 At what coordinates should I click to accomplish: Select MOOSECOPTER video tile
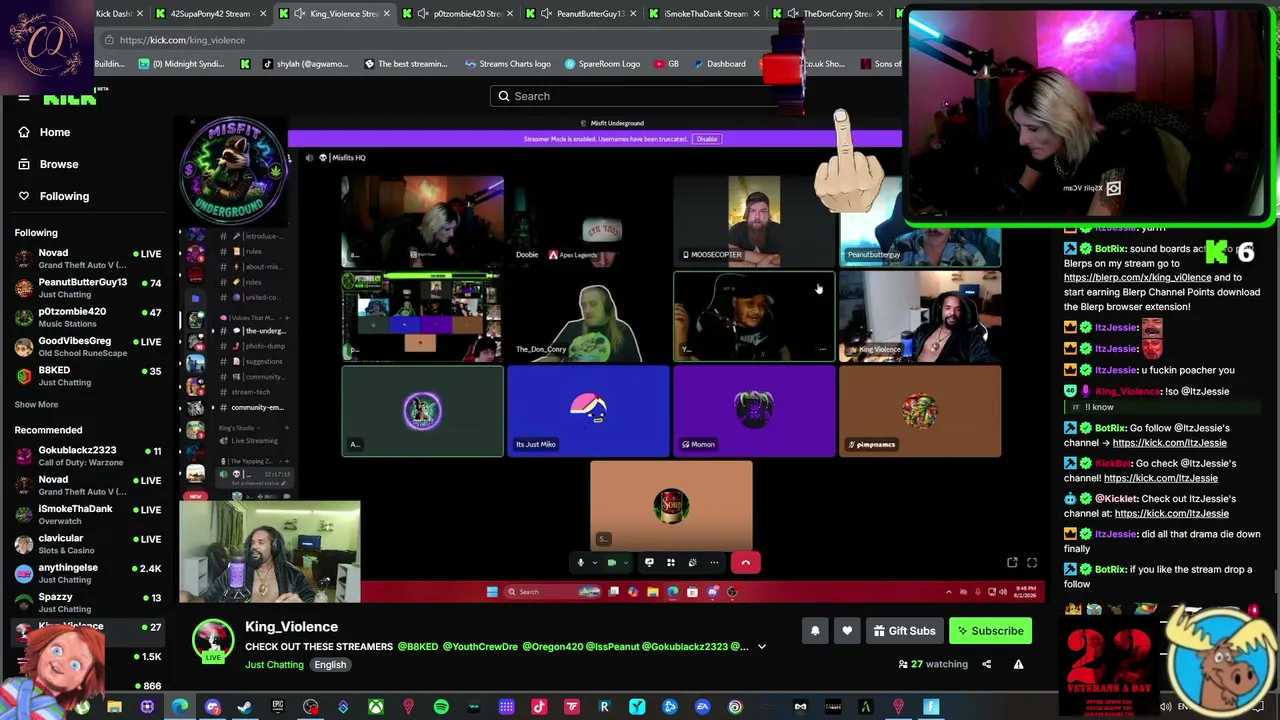pos(754,221)
